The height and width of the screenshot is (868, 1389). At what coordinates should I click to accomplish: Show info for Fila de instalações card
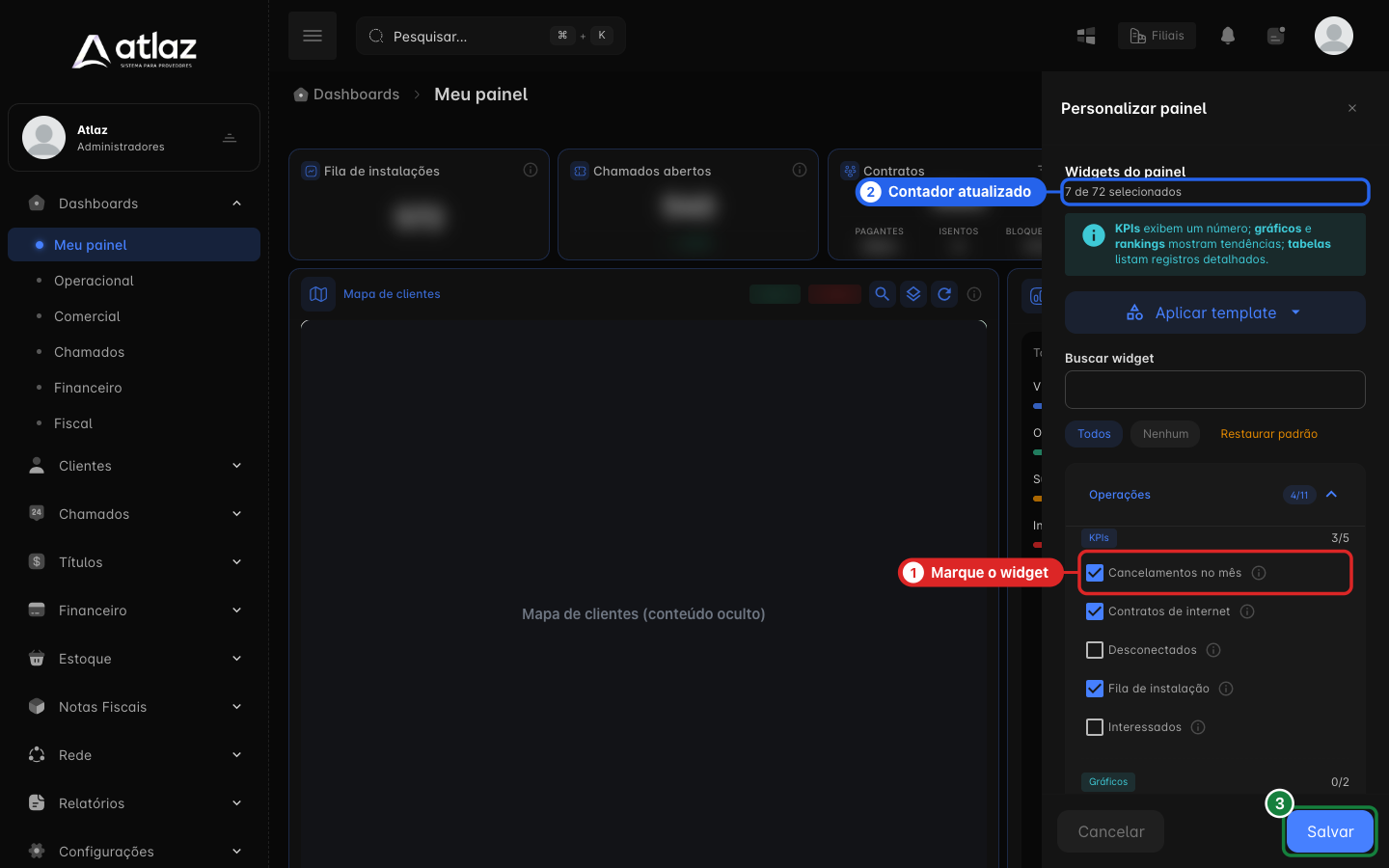[531, 170]
